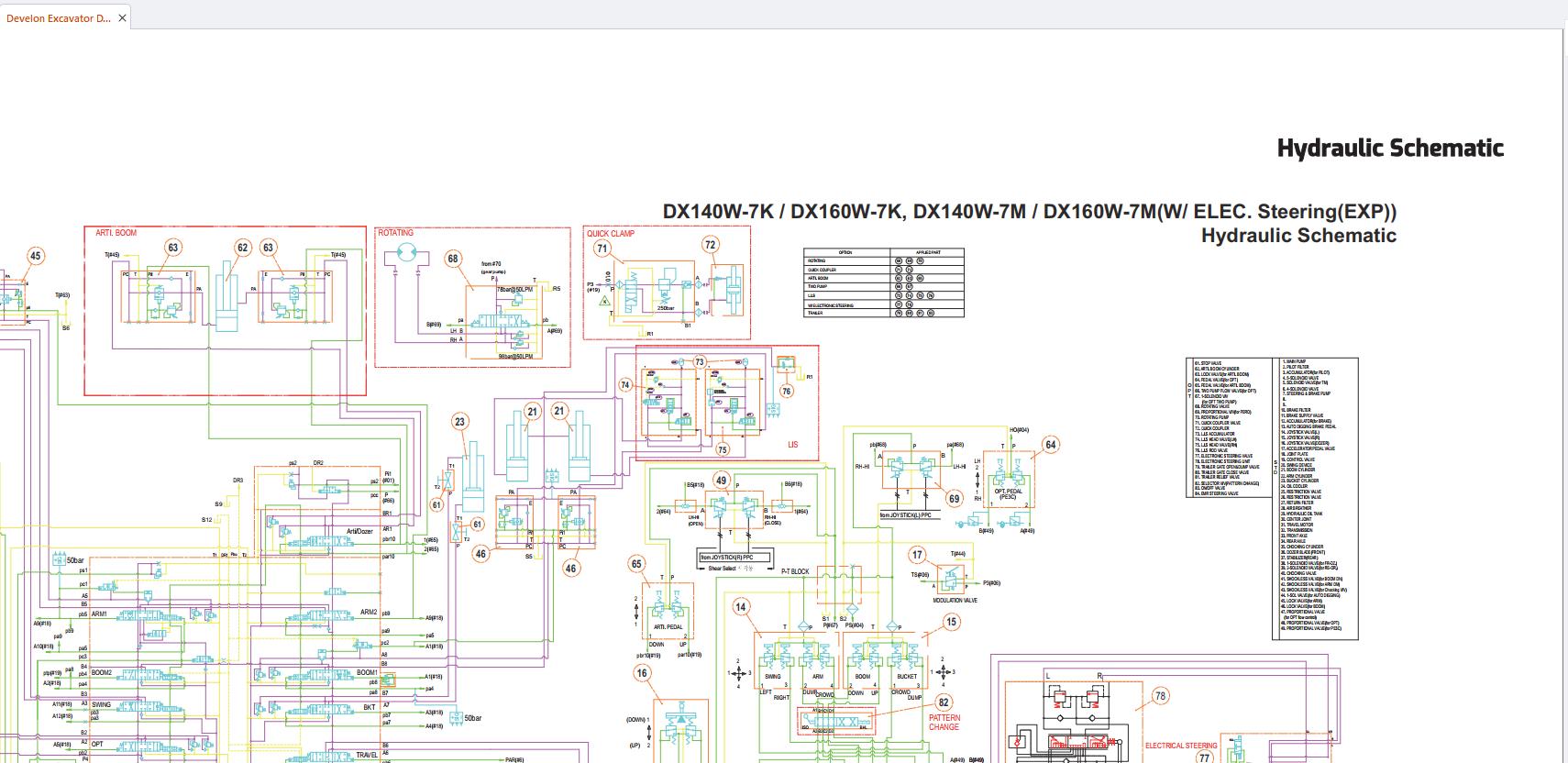
Task: Close the Develon Excavator document tab
Action: (x=122, y=17)
